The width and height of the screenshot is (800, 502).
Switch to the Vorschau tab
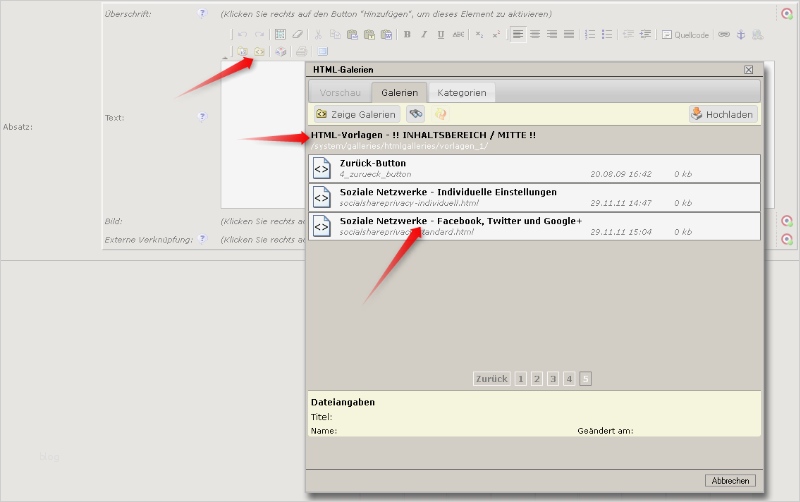click(340, 93)
